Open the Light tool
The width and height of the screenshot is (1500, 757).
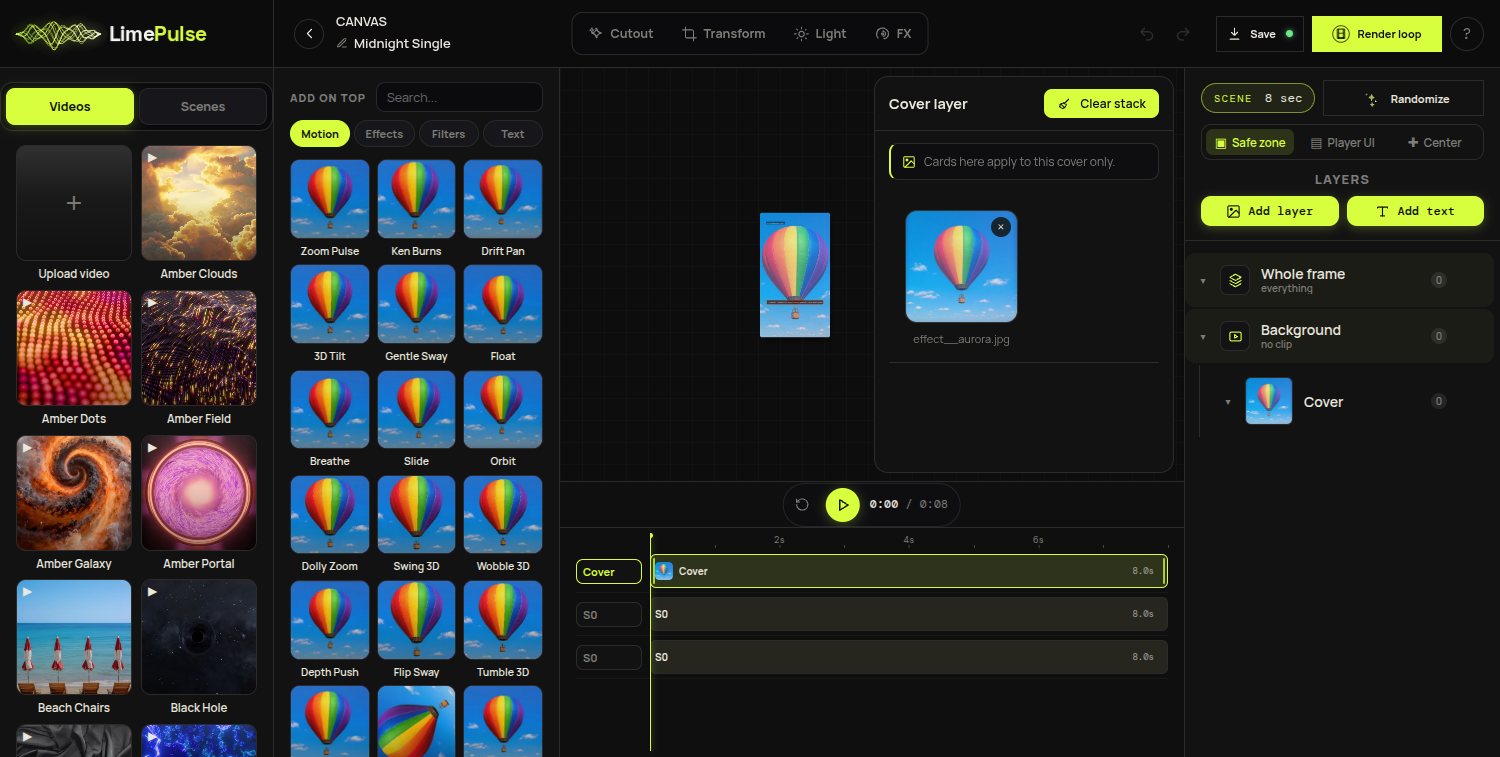tap(820, 34)
